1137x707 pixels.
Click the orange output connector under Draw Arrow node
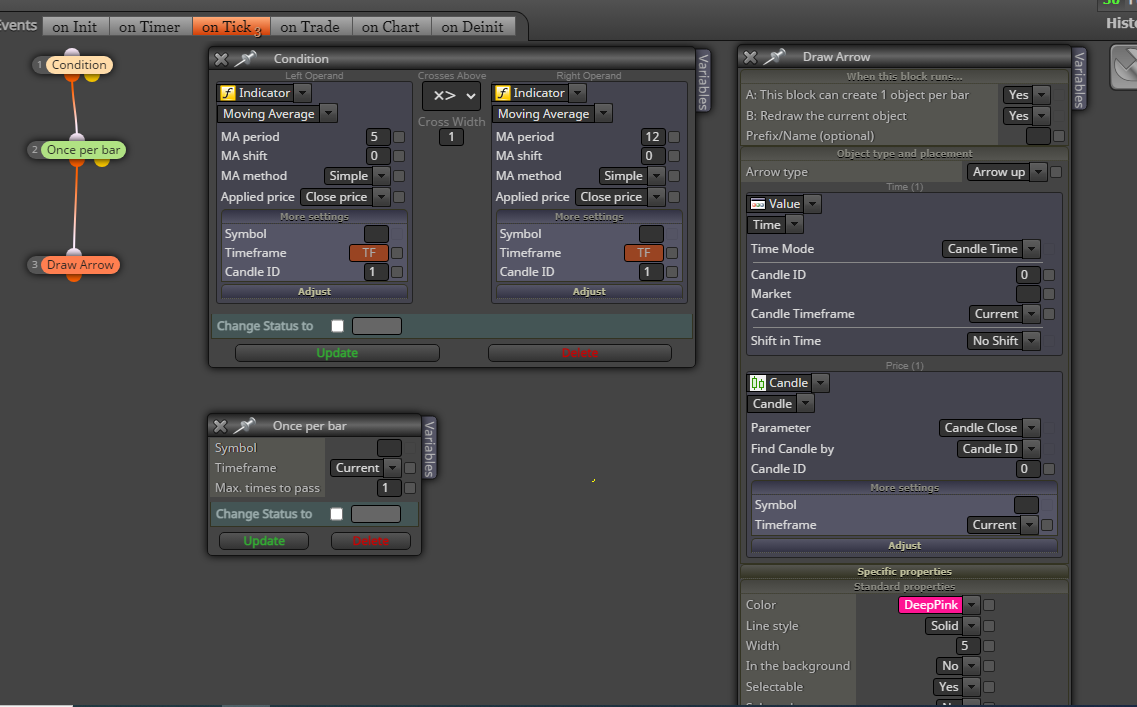74,277
